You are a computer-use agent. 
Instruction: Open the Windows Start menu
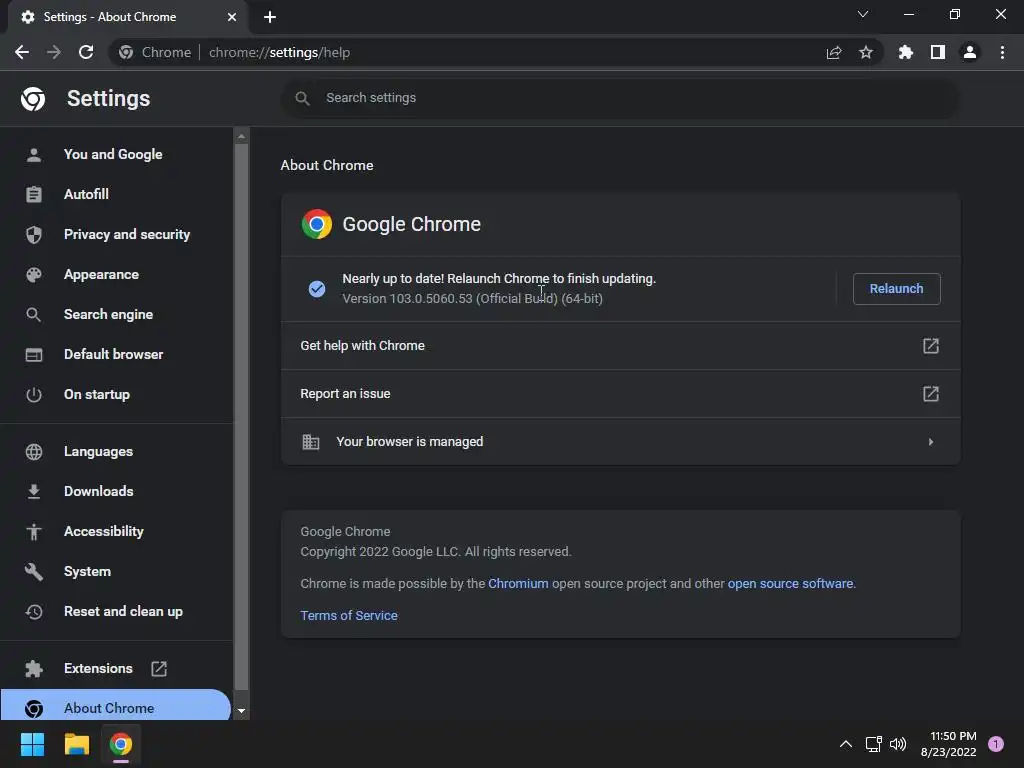tap(32, 744)
